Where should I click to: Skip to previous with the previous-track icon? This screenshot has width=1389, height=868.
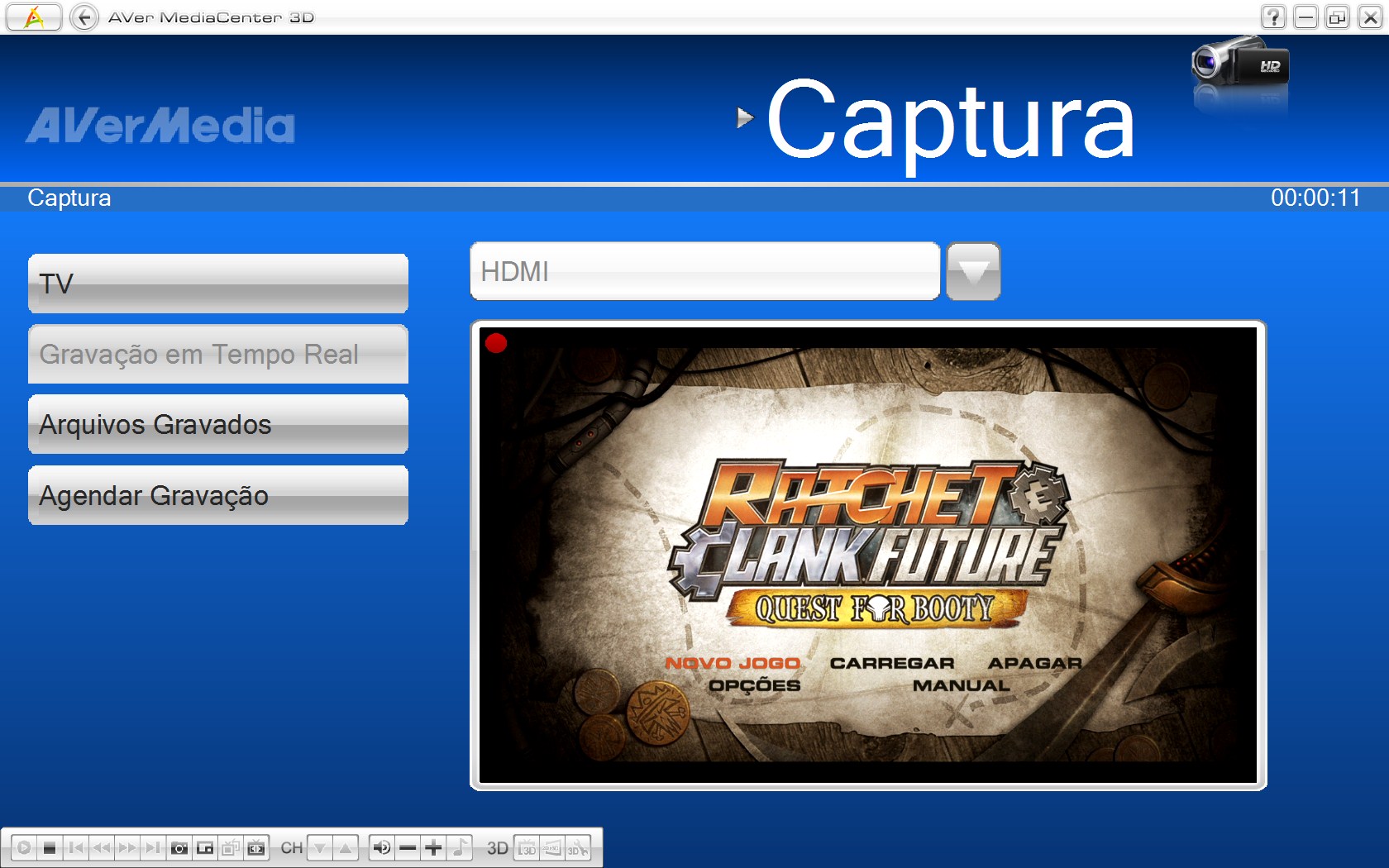click(76, 847)
